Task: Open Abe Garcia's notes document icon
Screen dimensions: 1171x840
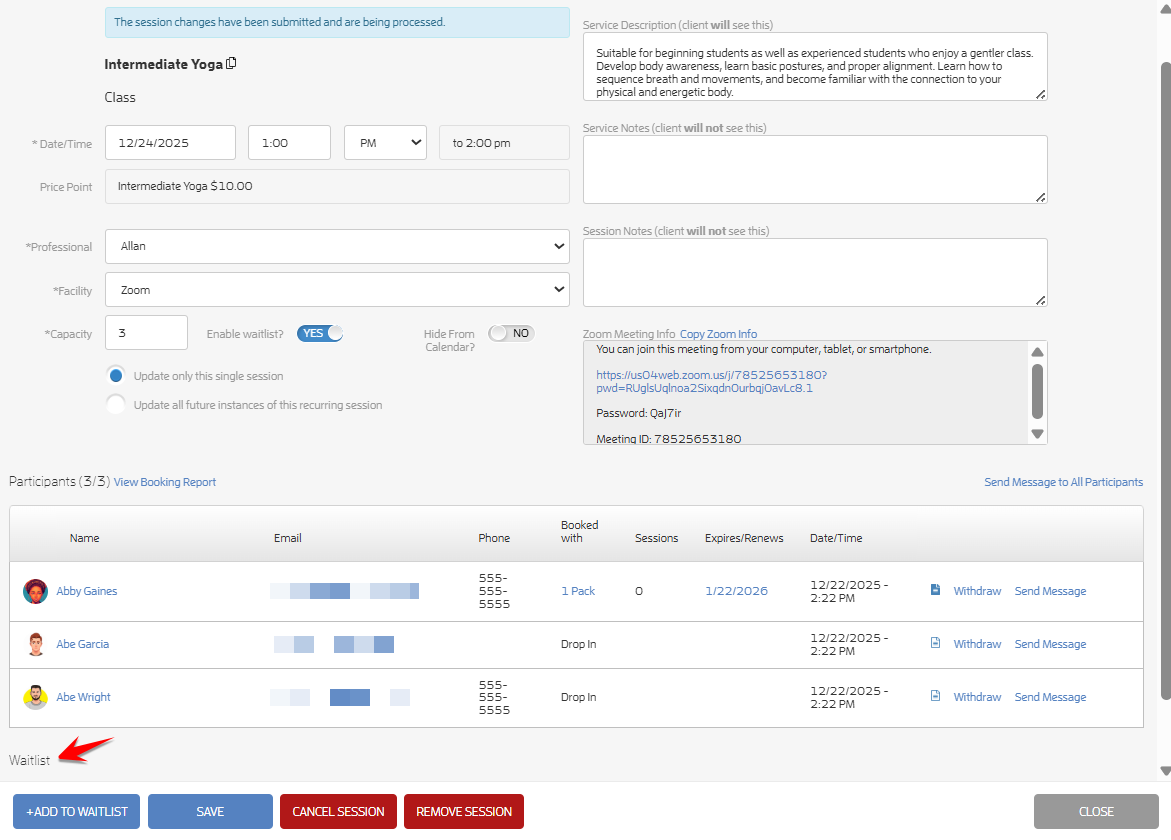Action: pos(935,643)
